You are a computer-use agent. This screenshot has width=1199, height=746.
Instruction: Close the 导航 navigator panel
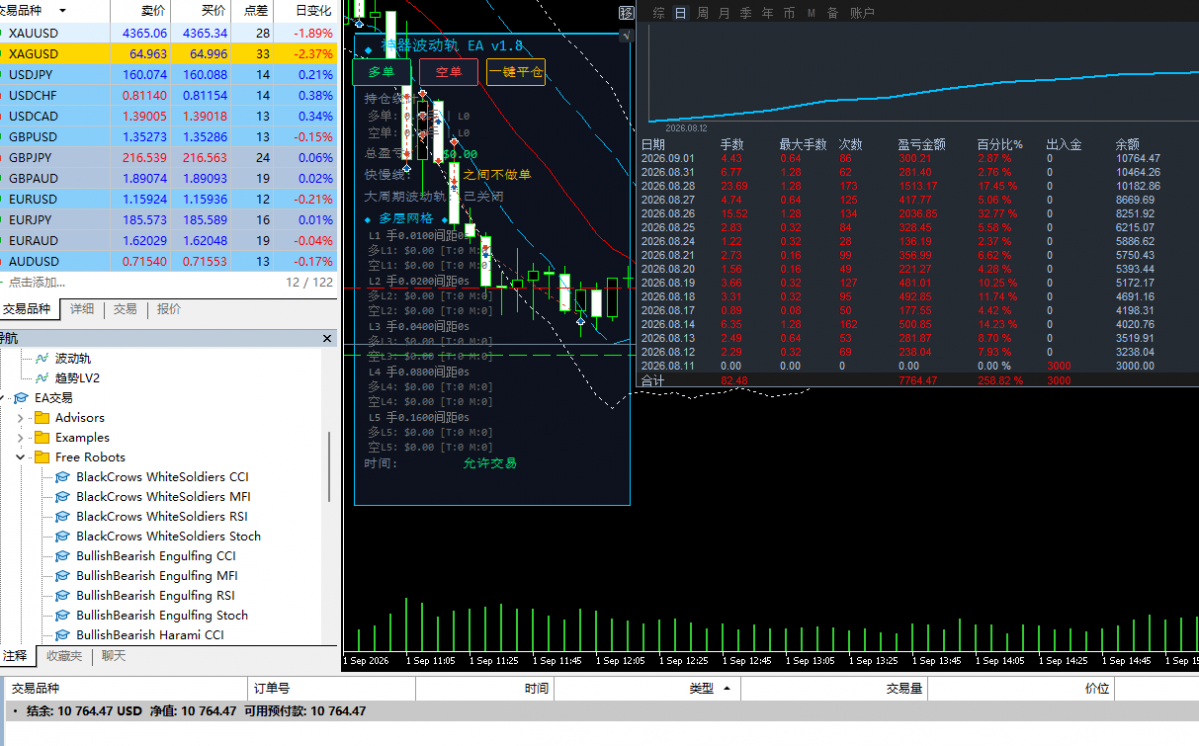click(x=327, y=338)
